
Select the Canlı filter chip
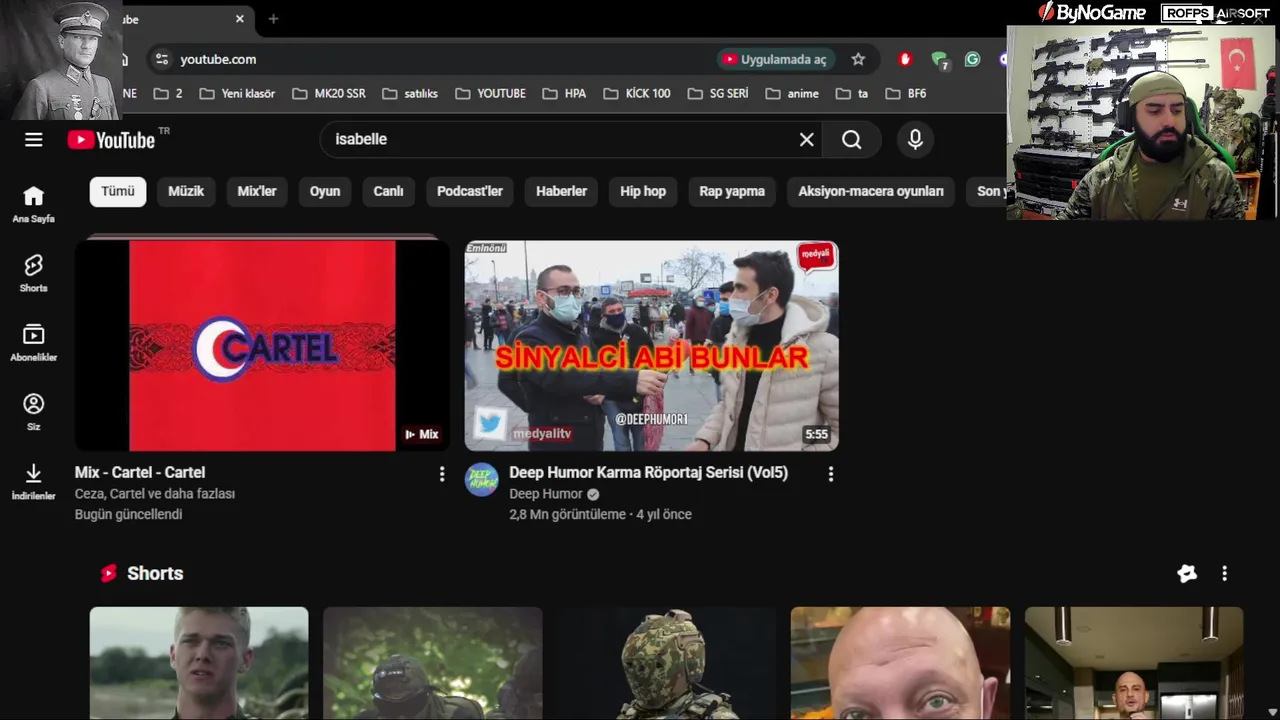click(389, 191)
